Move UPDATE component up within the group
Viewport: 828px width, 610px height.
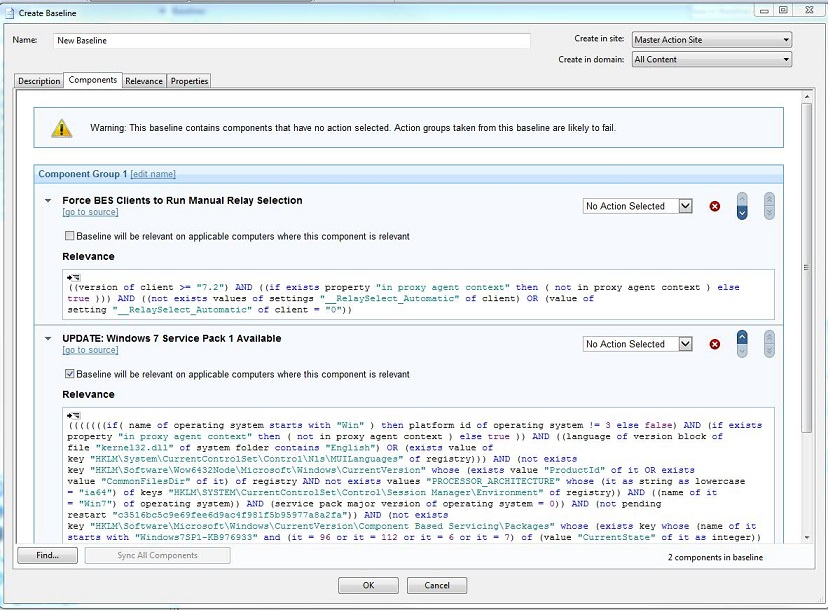741,337
